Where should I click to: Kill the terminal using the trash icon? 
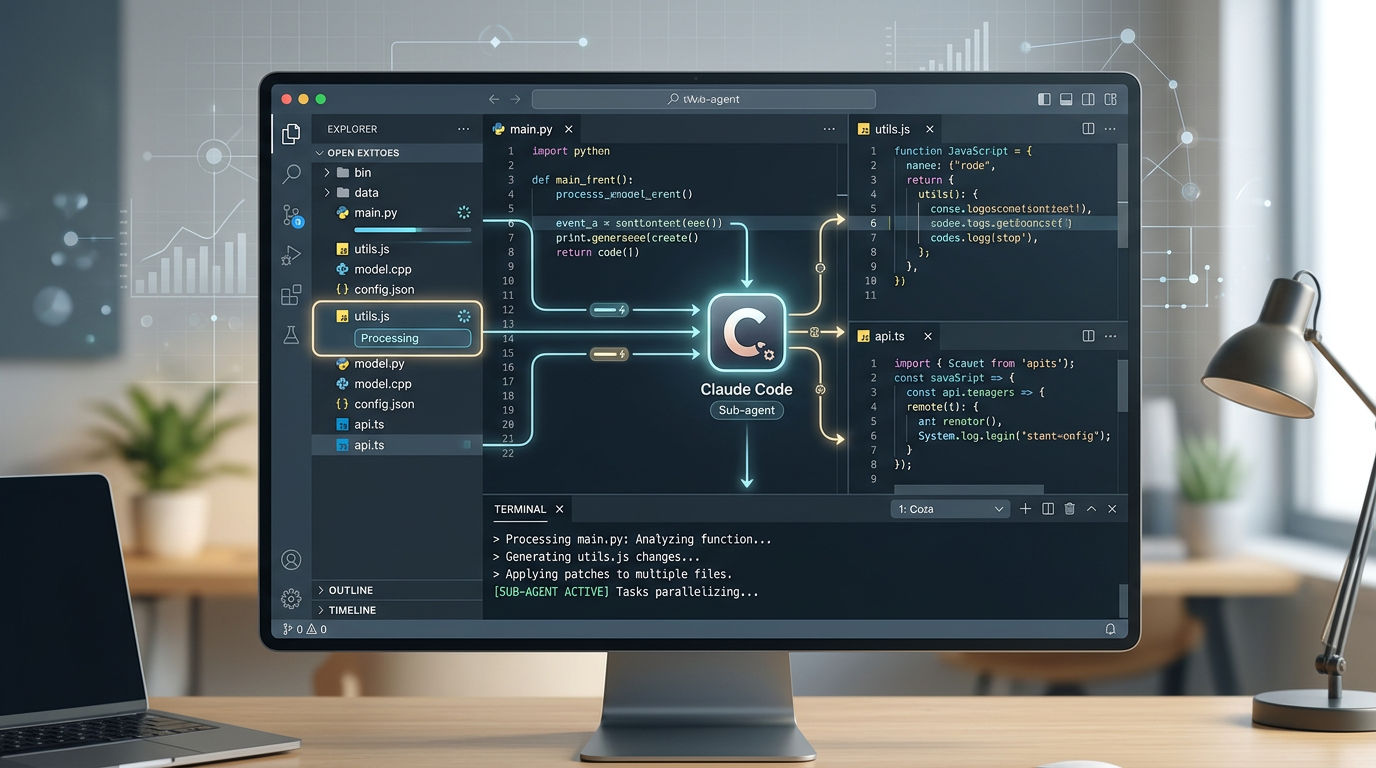[1069, 508]
